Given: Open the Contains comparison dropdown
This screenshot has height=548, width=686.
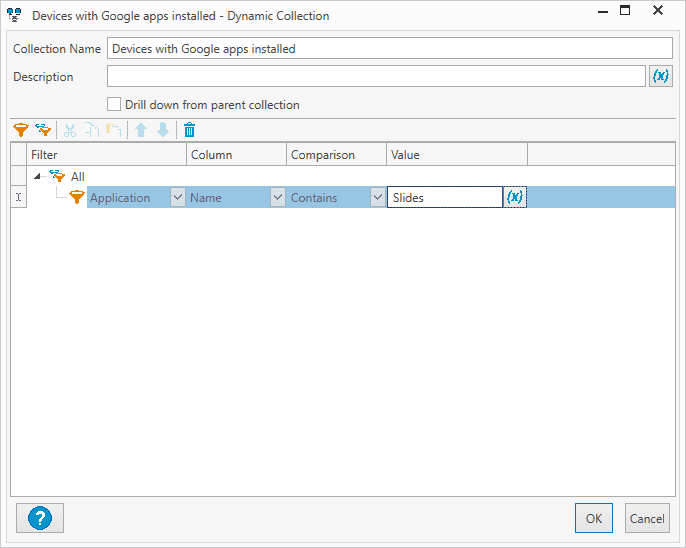Looking at the screenshot, I should pyautogui.click(x=378, y=197).
